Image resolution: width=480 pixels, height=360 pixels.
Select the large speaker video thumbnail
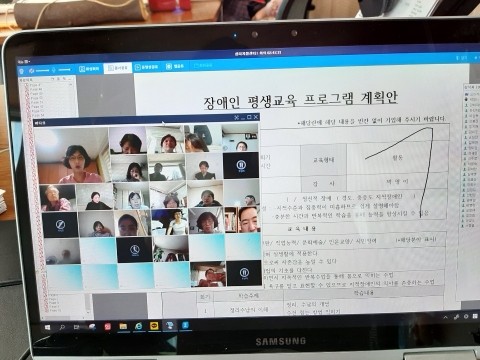[x=71, y=156]
